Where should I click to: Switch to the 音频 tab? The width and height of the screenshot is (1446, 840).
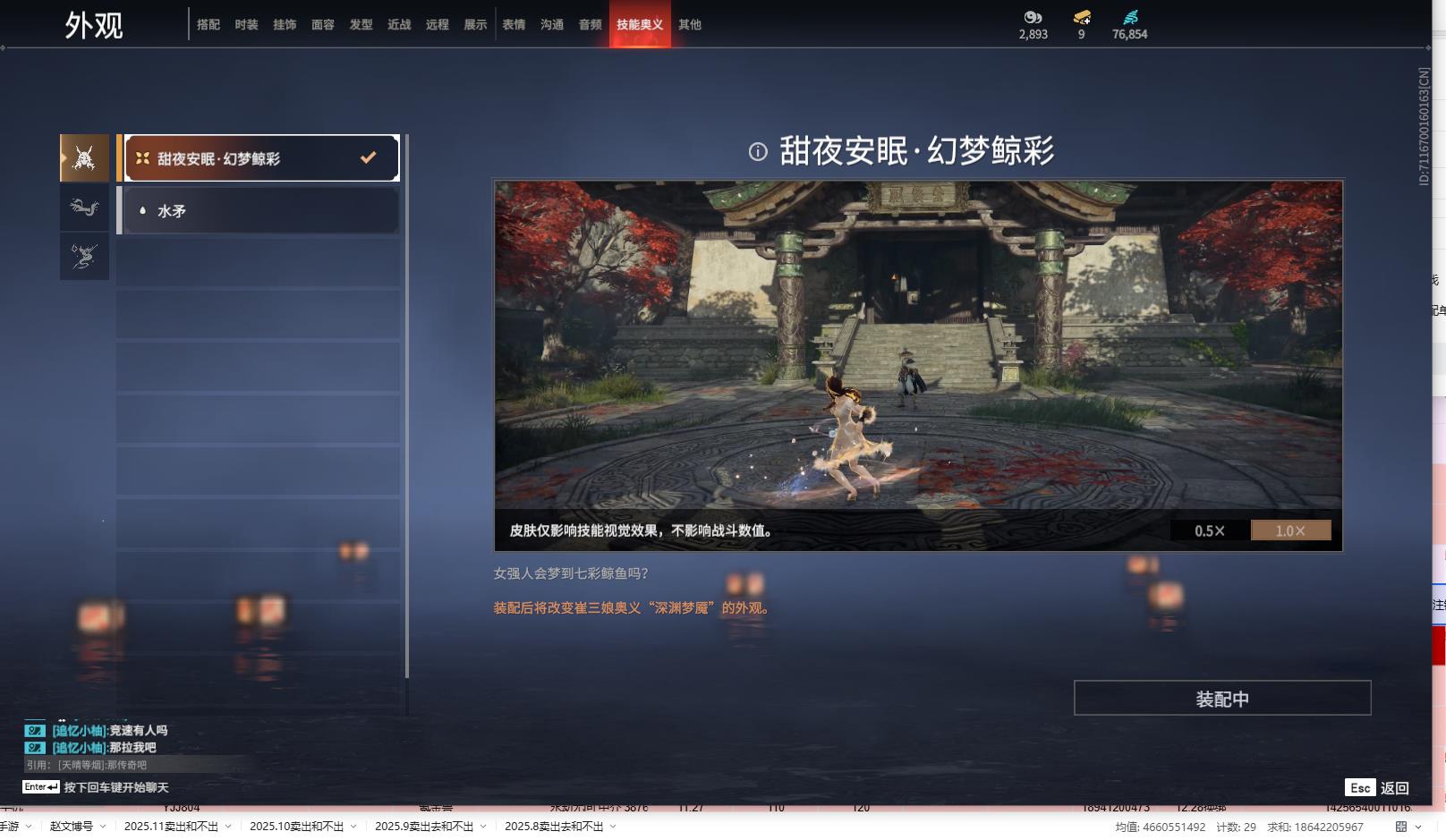click(x=591, y=25)
